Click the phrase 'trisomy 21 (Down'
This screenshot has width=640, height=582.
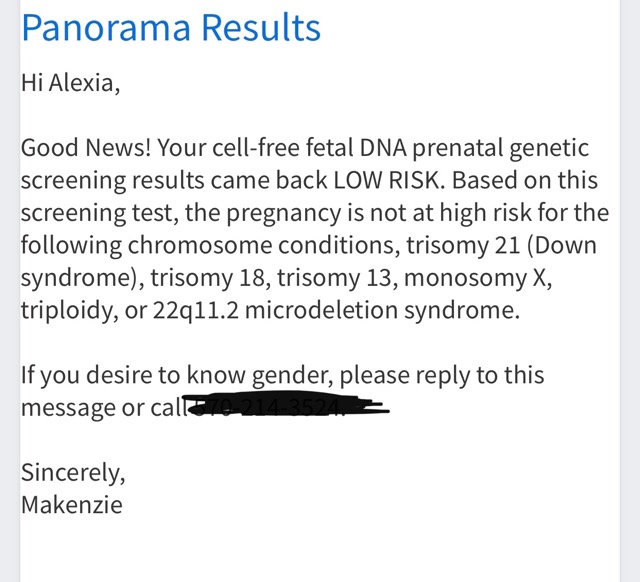[x=501, y=245]
